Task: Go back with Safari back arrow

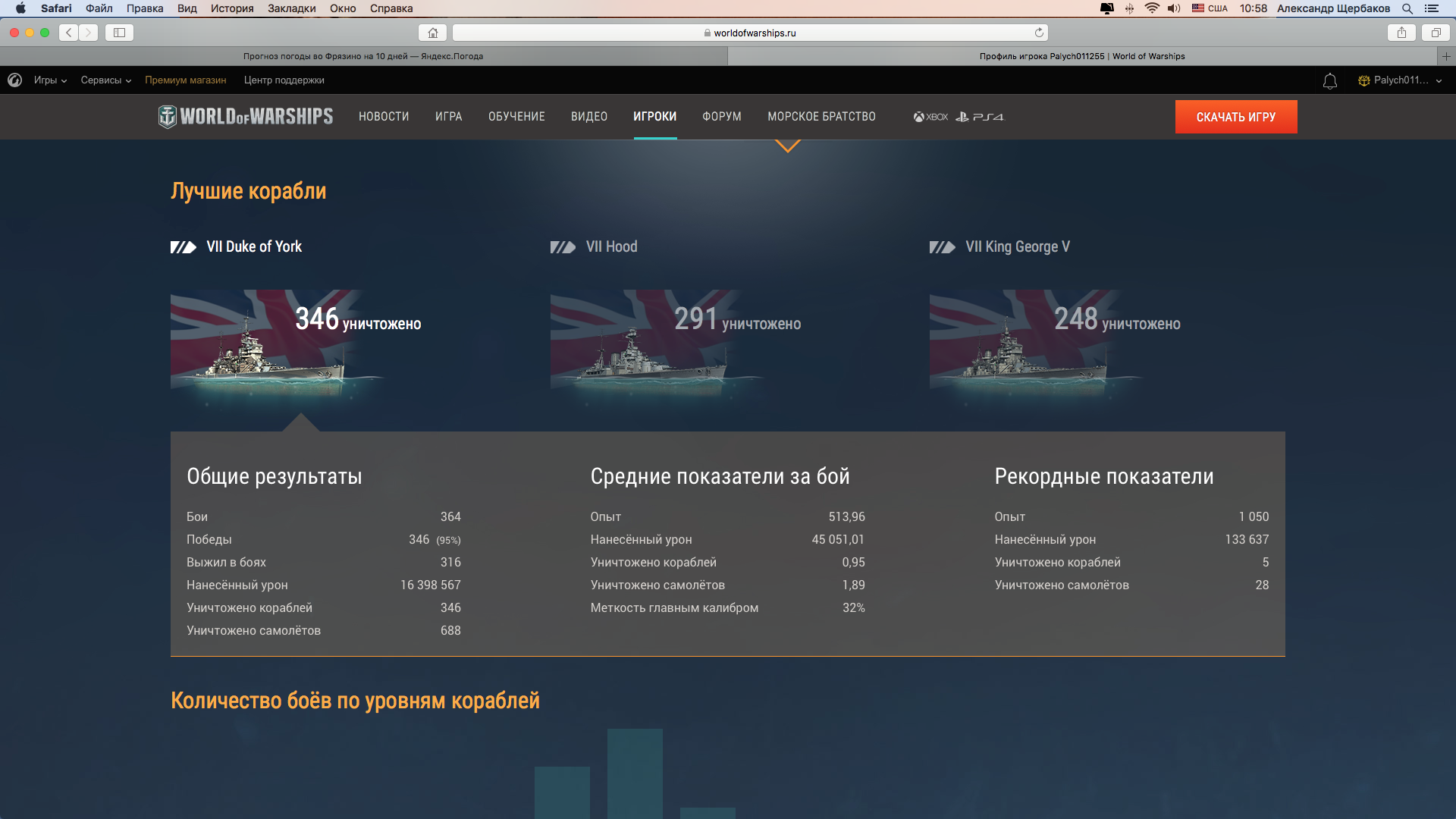Action: pyautogui.click(x=69, y=33)
